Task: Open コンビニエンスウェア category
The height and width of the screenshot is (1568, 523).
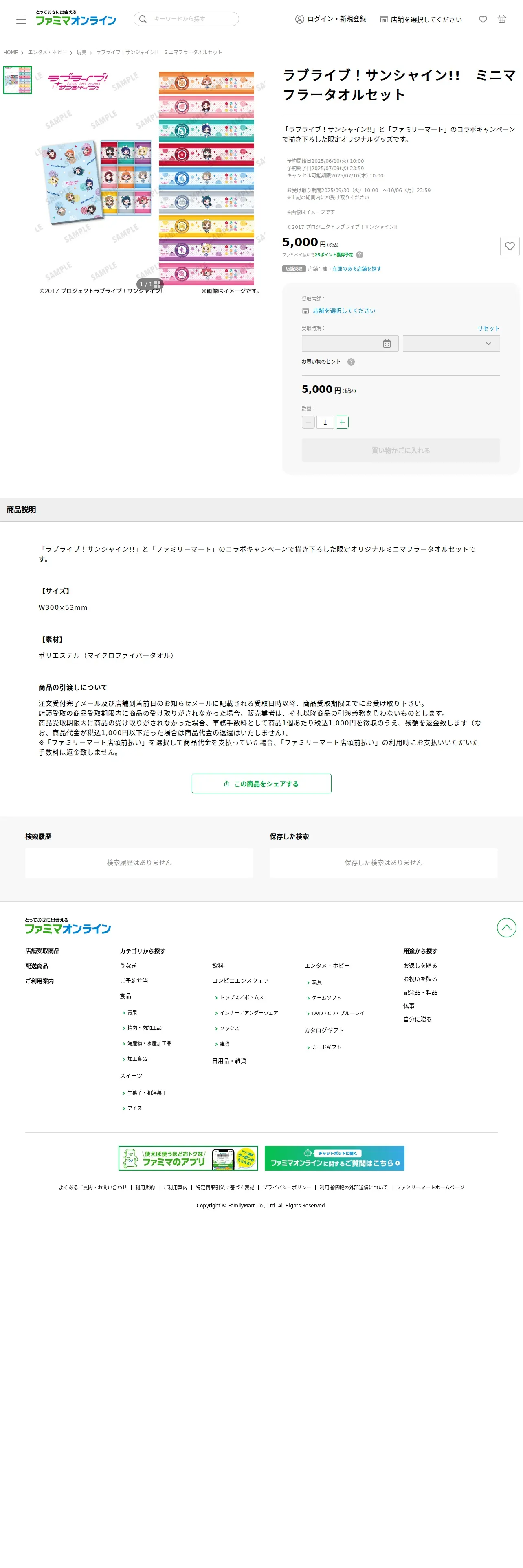Action: [240, 981]
